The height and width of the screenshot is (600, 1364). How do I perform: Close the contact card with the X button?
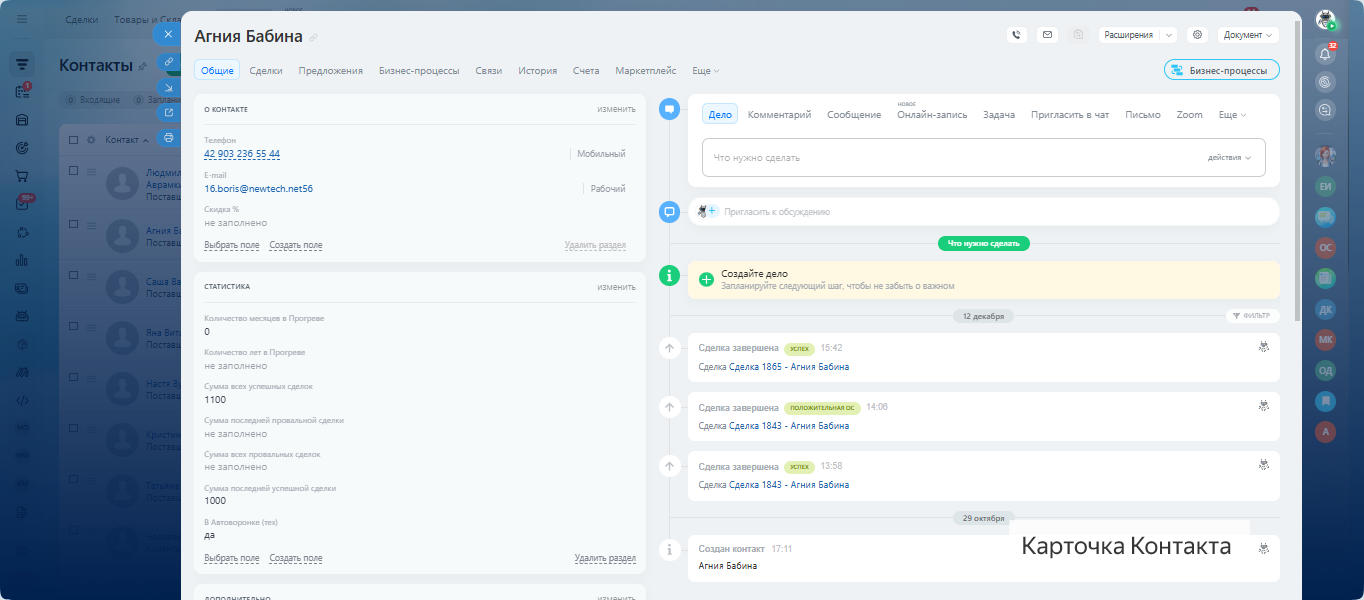(x=168, y=34)
